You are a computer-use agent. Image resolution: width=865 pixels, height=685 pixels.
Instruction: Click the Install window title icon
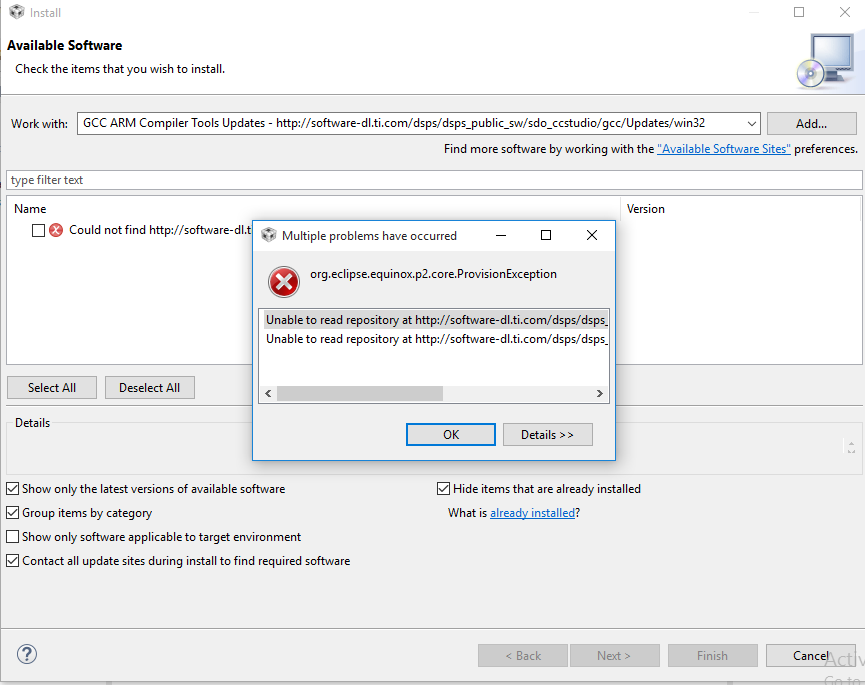pos(16,12)
